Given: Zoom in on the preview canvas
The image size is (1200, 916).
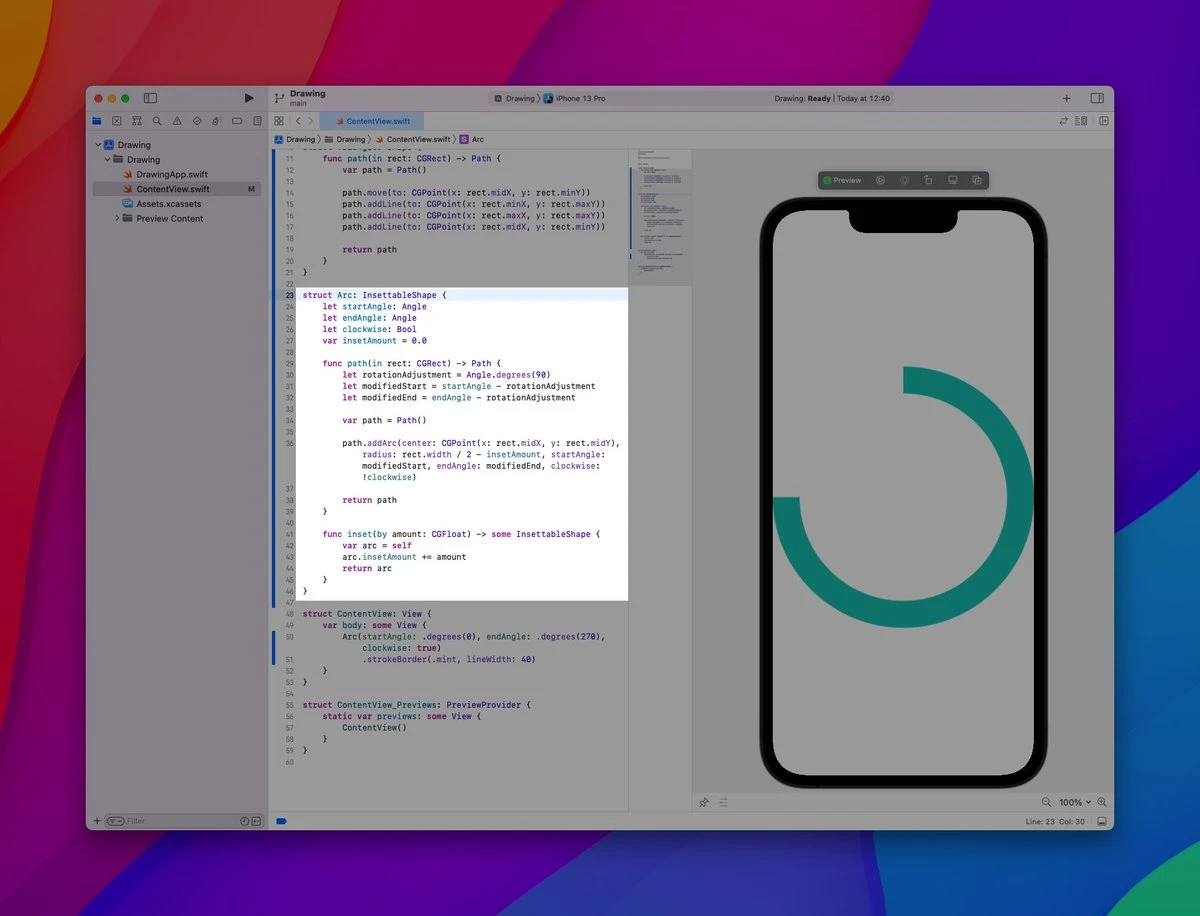Looking at the screenshot, I should (1102, 802).
